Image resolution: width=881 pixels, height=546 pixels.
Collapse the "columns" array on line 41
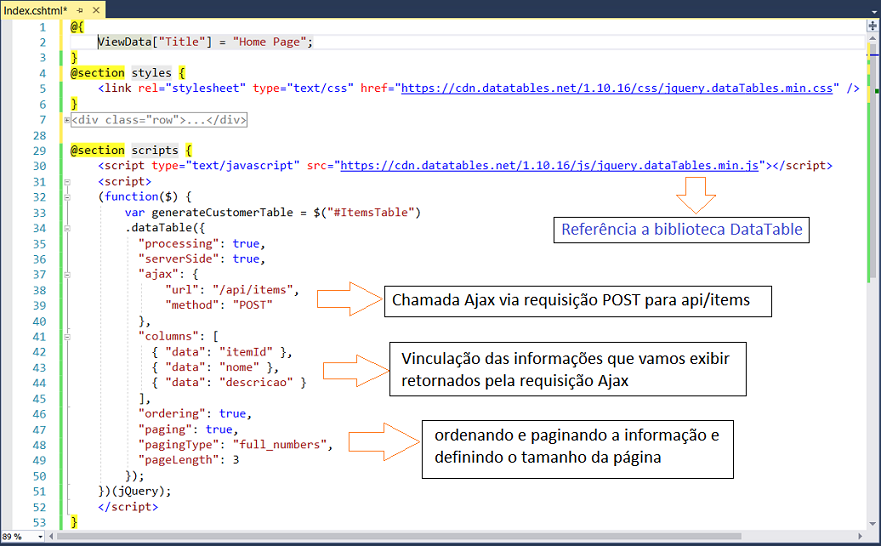point(67,337)
